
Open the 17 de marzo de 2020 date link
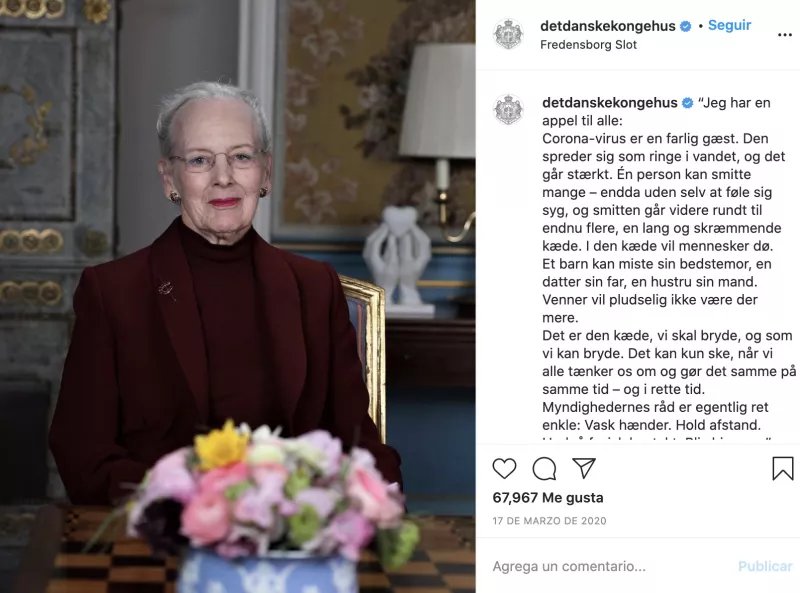pos(549,521)
